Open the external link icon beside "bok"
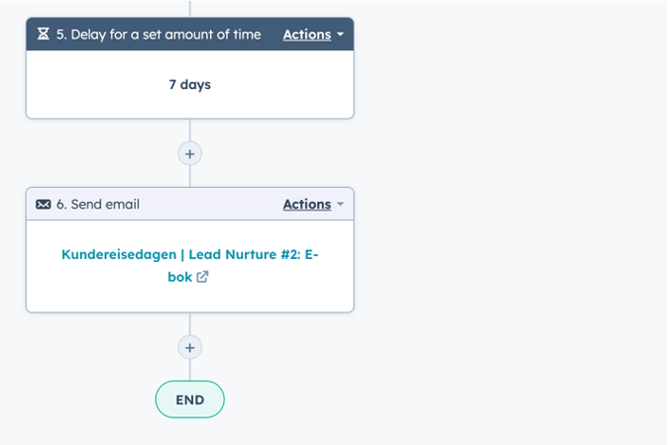 click(202, 277)
